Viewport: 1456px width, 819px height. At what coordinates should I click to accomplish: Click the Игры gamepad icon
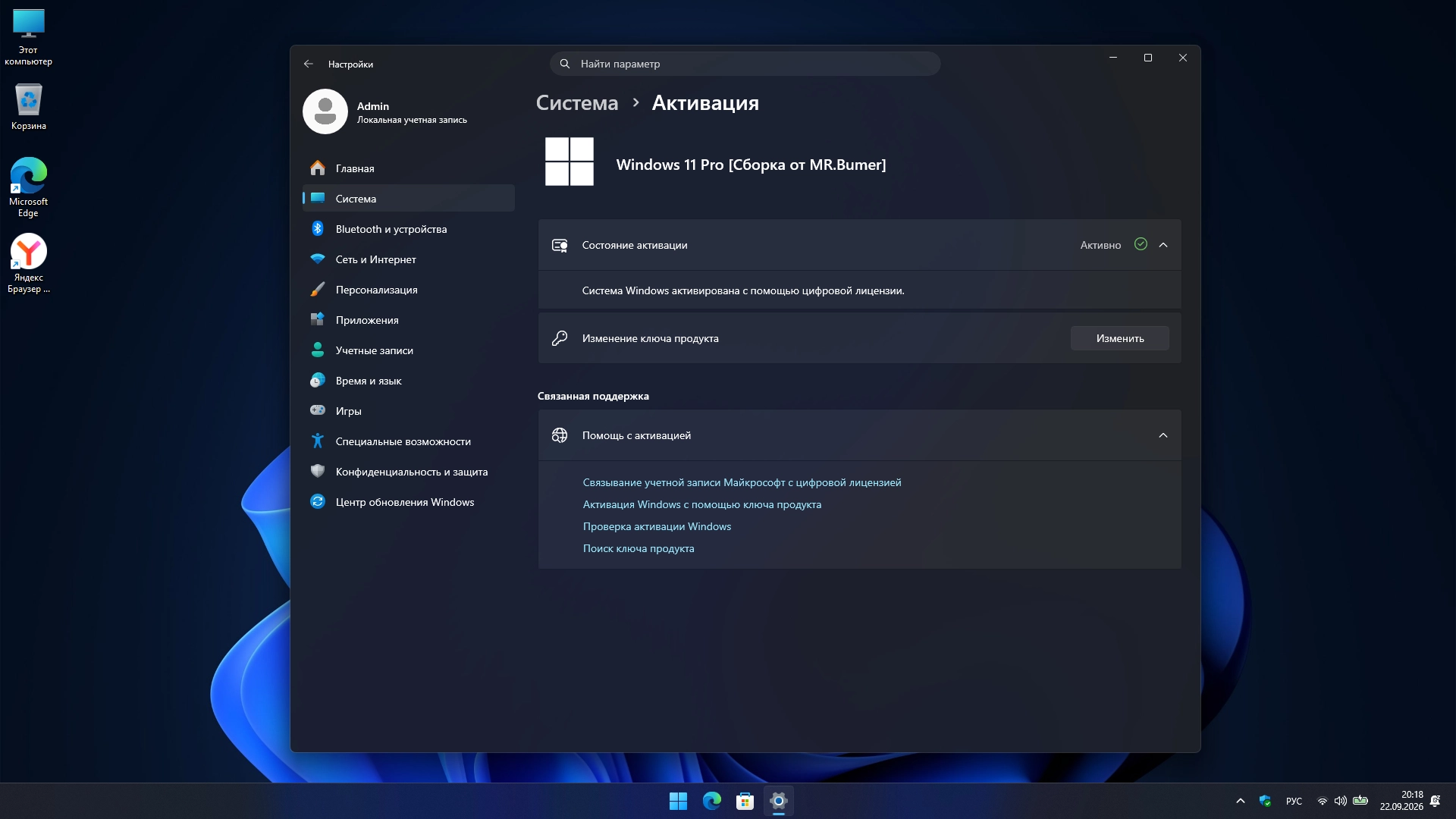tap(317, 411)
